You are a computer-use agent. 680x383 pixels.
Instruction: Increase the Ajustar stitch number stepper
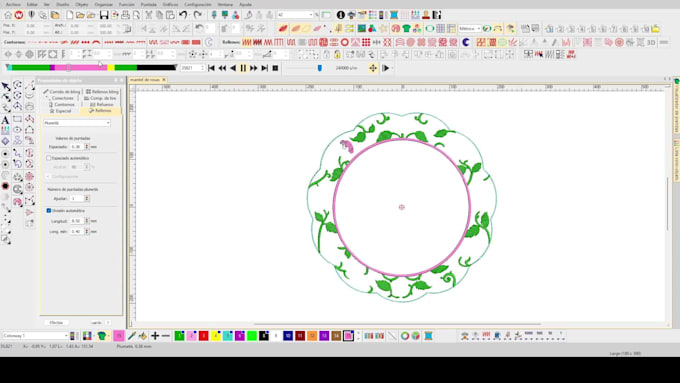tap(87, 196)
